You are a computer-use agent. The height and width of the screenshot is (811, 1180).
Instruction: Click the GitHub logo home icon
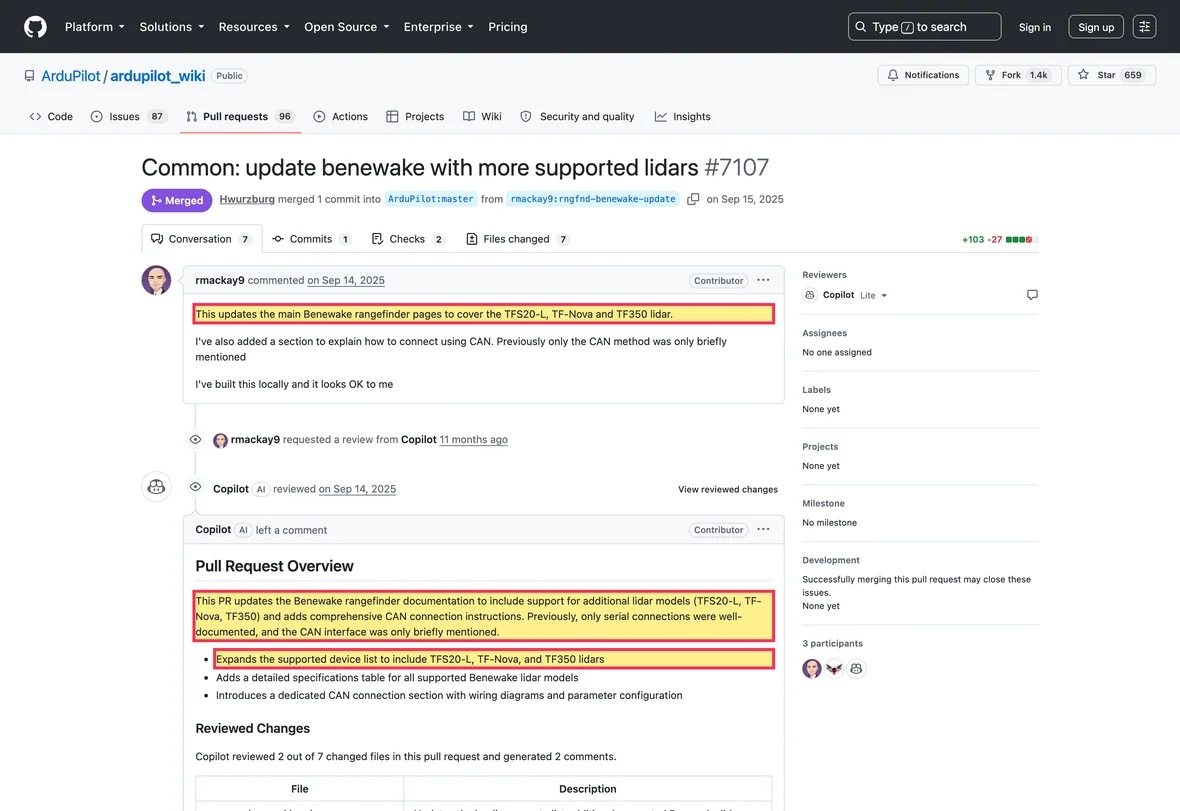(35, 27)
